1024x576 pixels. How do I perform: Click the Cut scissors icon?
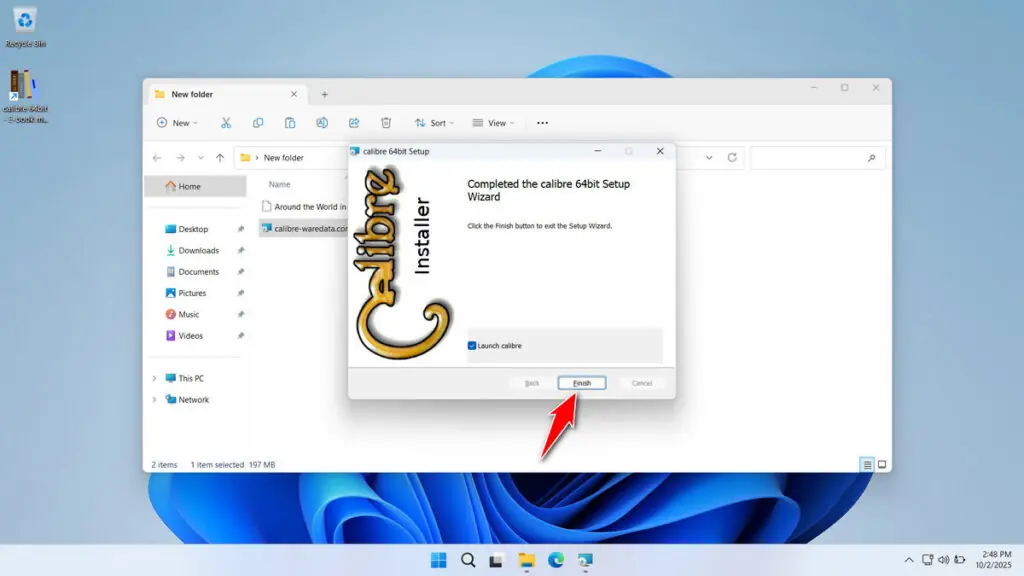pos(226,123)
